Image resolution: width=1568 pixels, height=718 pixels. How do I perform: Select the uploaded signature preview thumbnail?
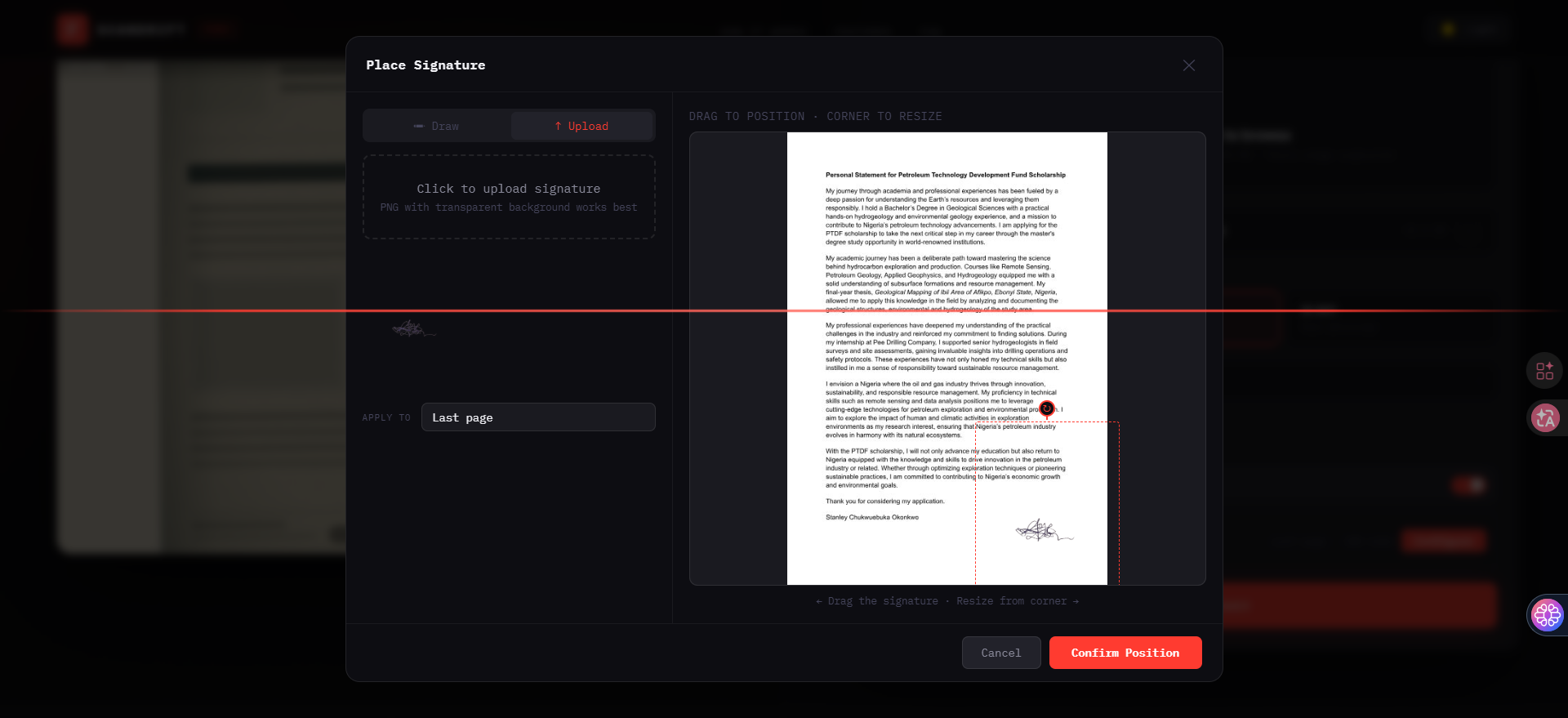click(x=414, y=329)
